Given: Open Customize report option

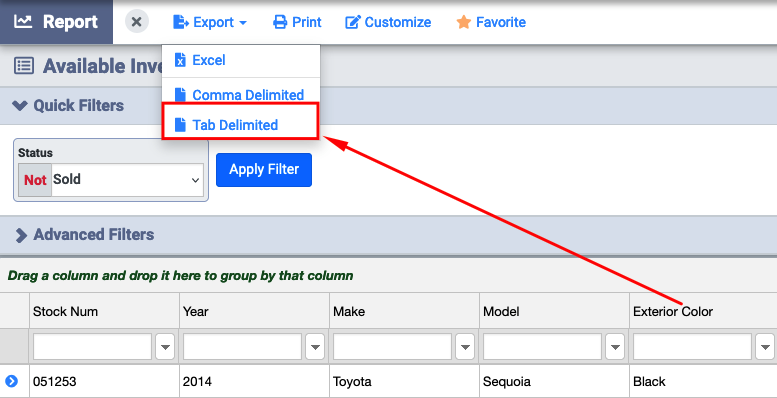Looking at the screenshot, I should pos(388,22).
